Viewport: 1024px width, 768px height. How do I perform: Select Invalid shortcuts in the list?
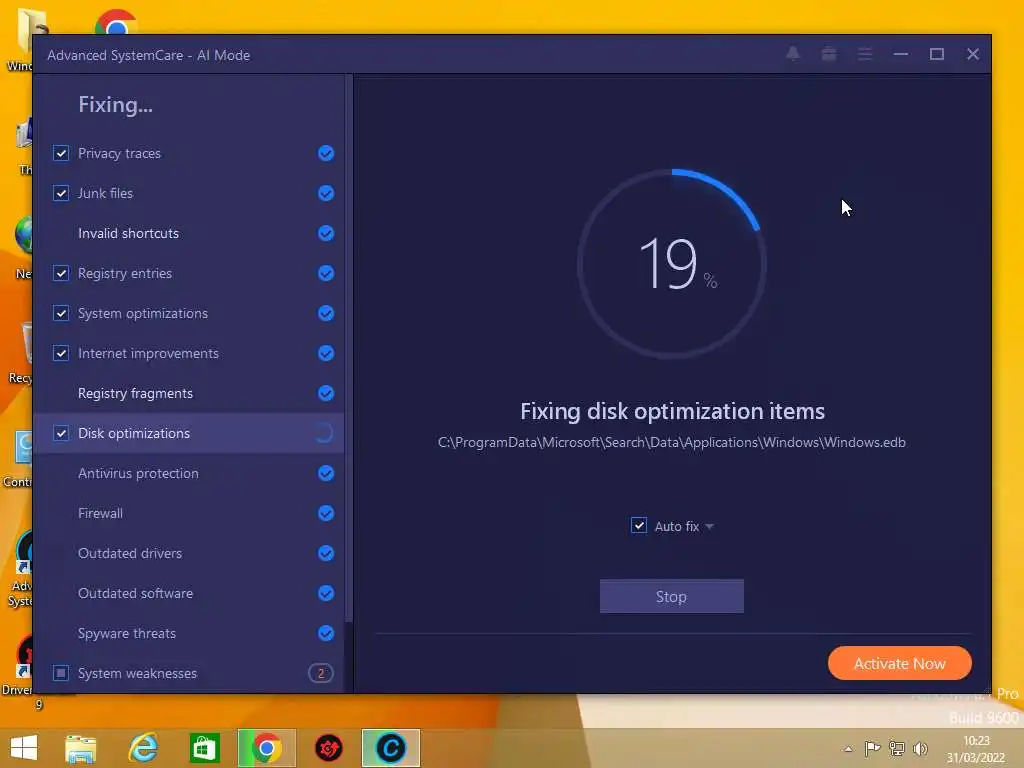(188, 233)
